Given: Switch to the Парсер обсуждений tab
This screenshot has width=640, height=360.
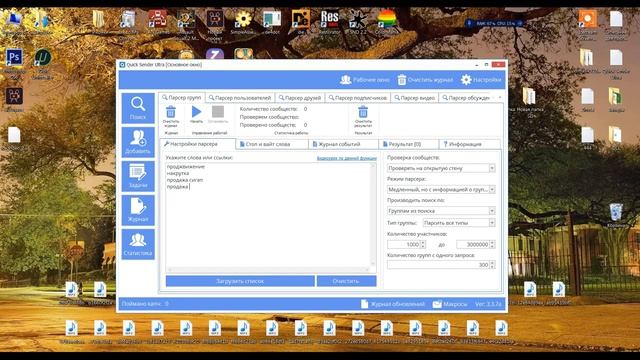Looking at the screenshot, I should click(x=466, y=98).
